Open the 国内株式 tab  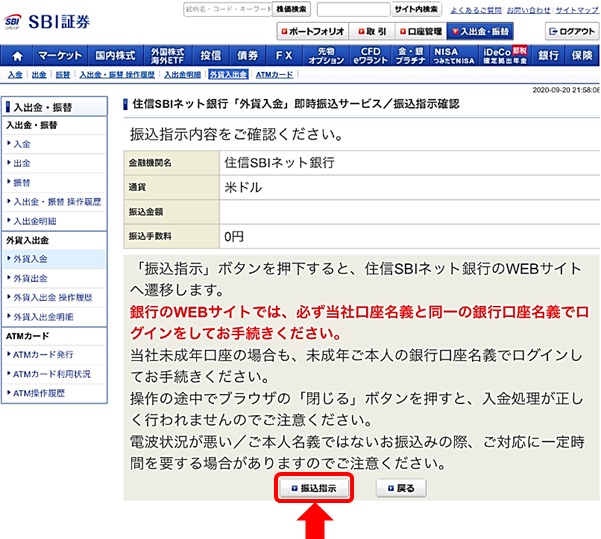[x=115, y=55]
